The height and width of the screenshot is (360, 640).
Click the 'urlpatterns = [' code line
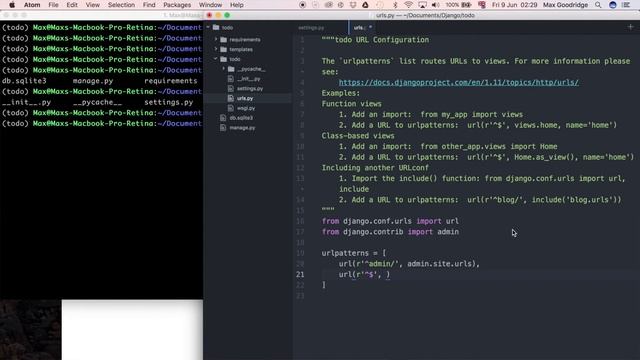[x=353, y=253]
